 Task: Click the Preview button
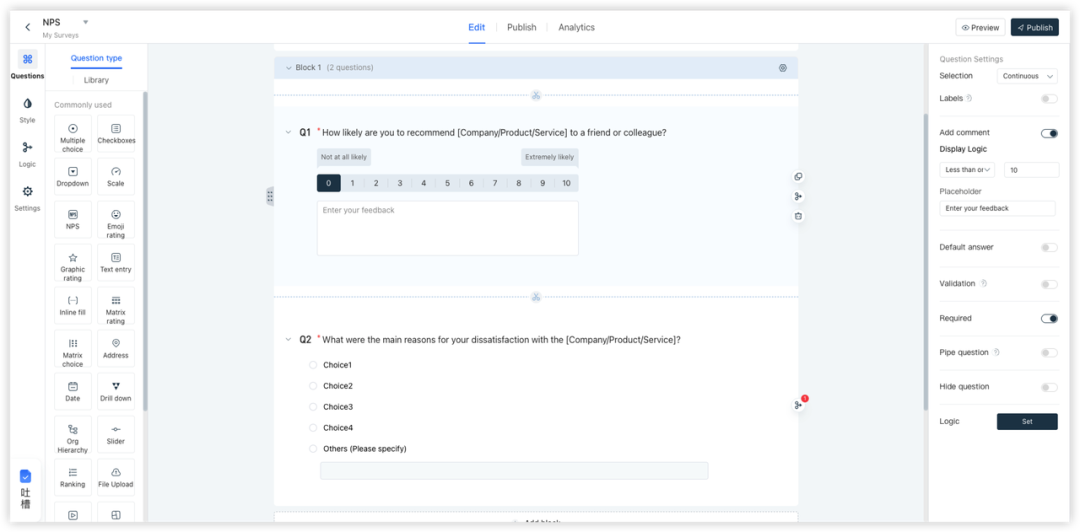click(980, 27)
